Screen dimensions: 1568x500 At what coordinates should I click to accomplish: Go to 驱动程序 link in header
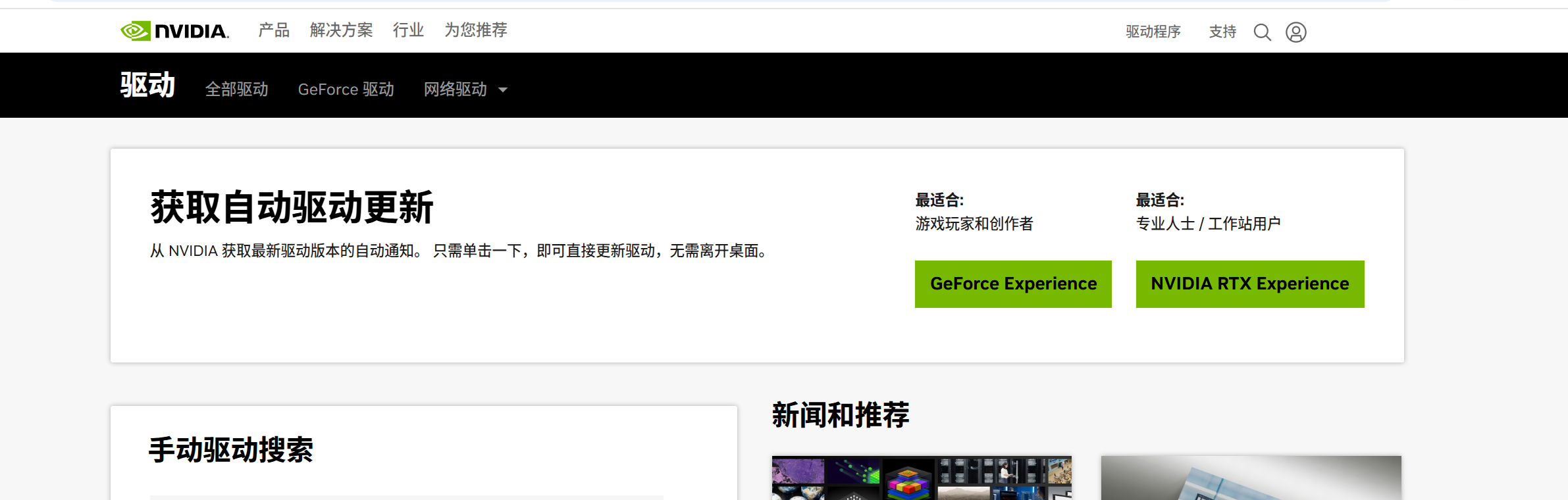pos(1153,32)
